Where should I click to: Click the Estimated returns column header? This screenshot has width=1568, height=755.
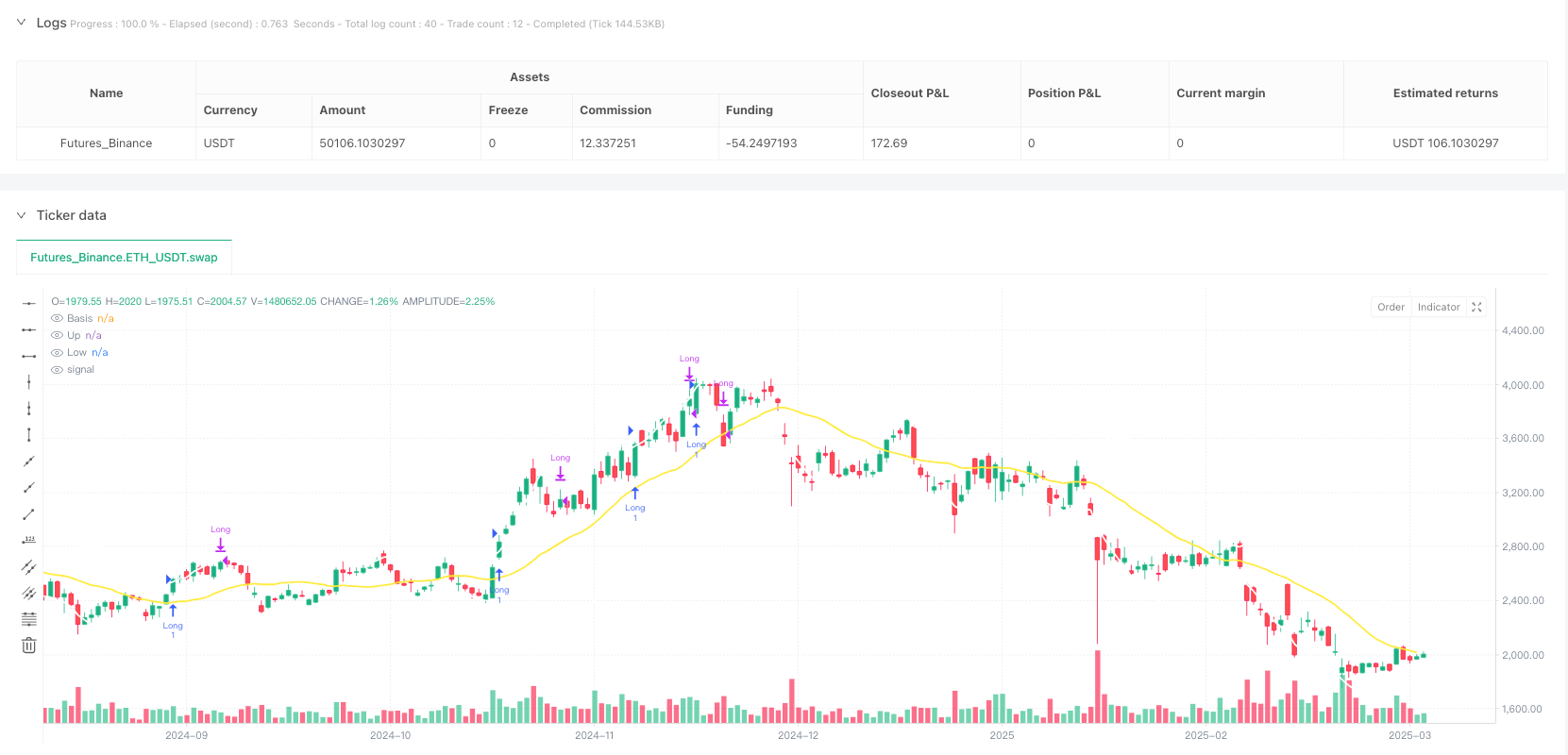coord(1444,93)
